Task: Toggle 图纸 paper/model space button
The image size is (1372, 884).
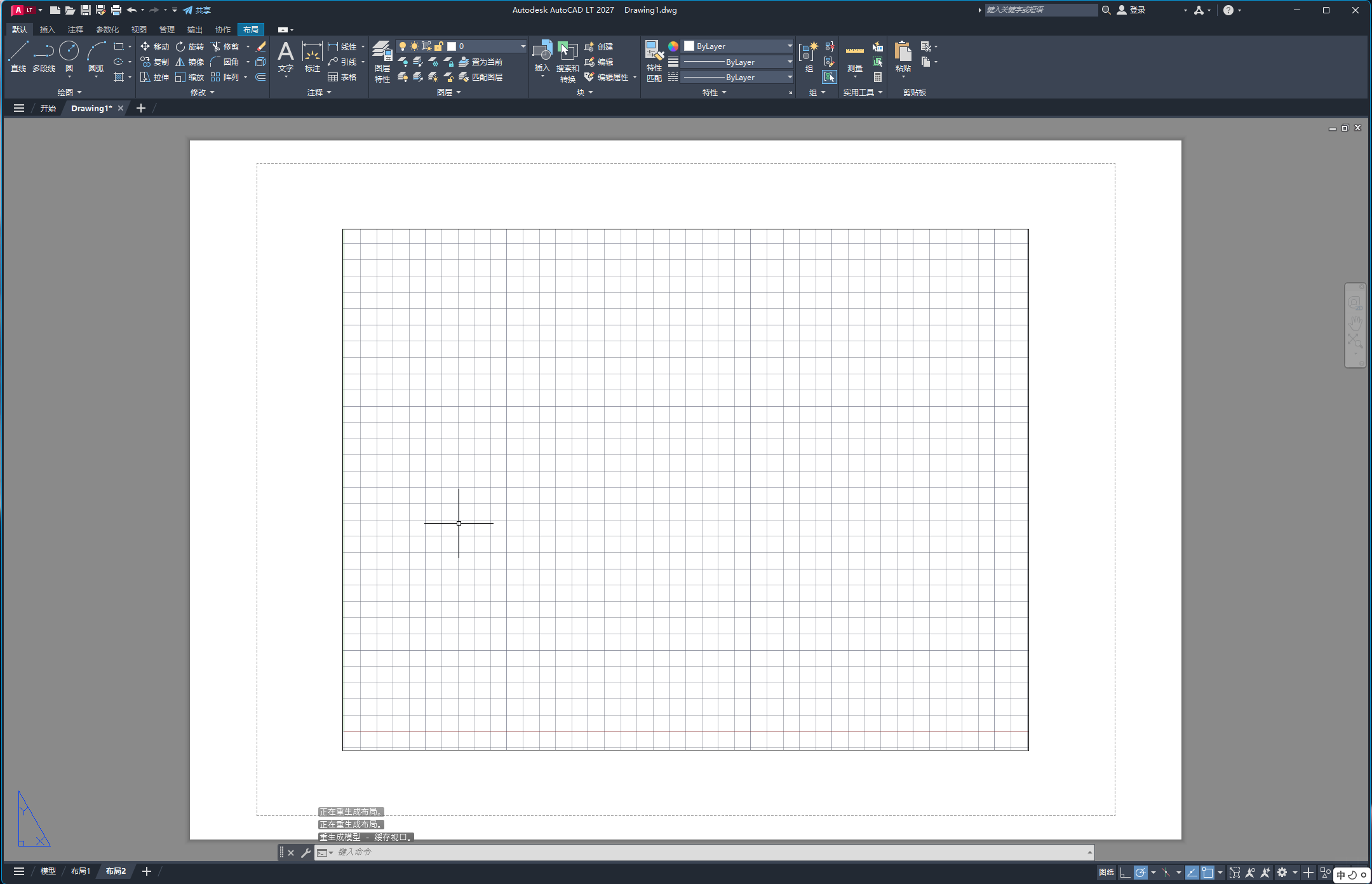Action: (x=1106, y=873)
